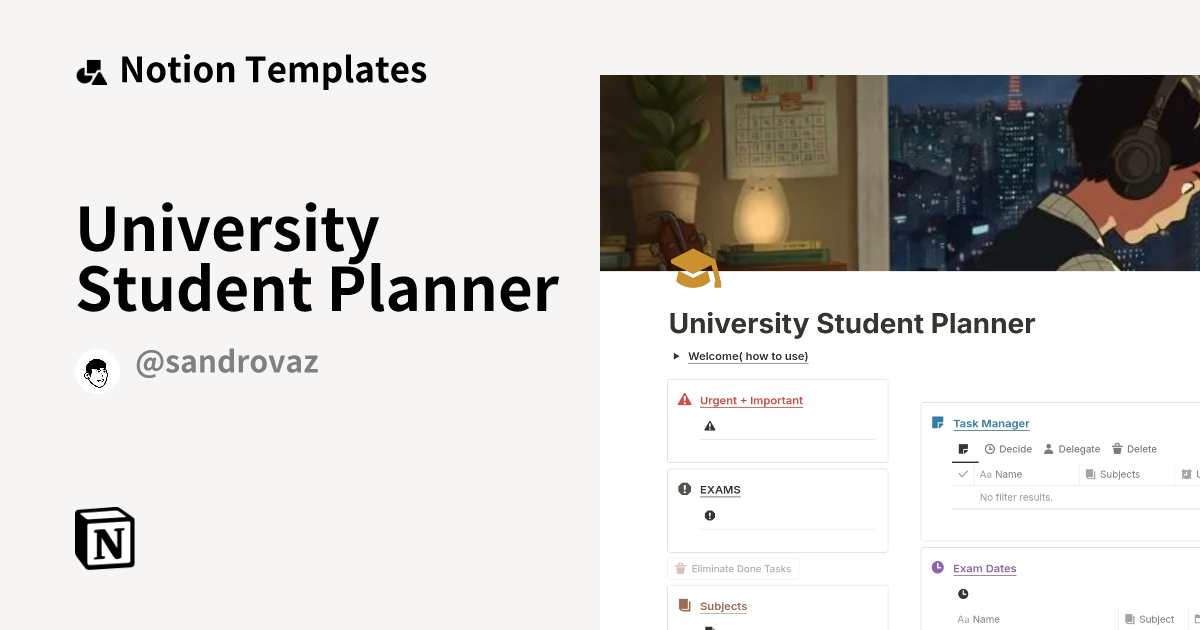
Task: Switch to the Decide view tab
Action: (x=1008, y=449)
